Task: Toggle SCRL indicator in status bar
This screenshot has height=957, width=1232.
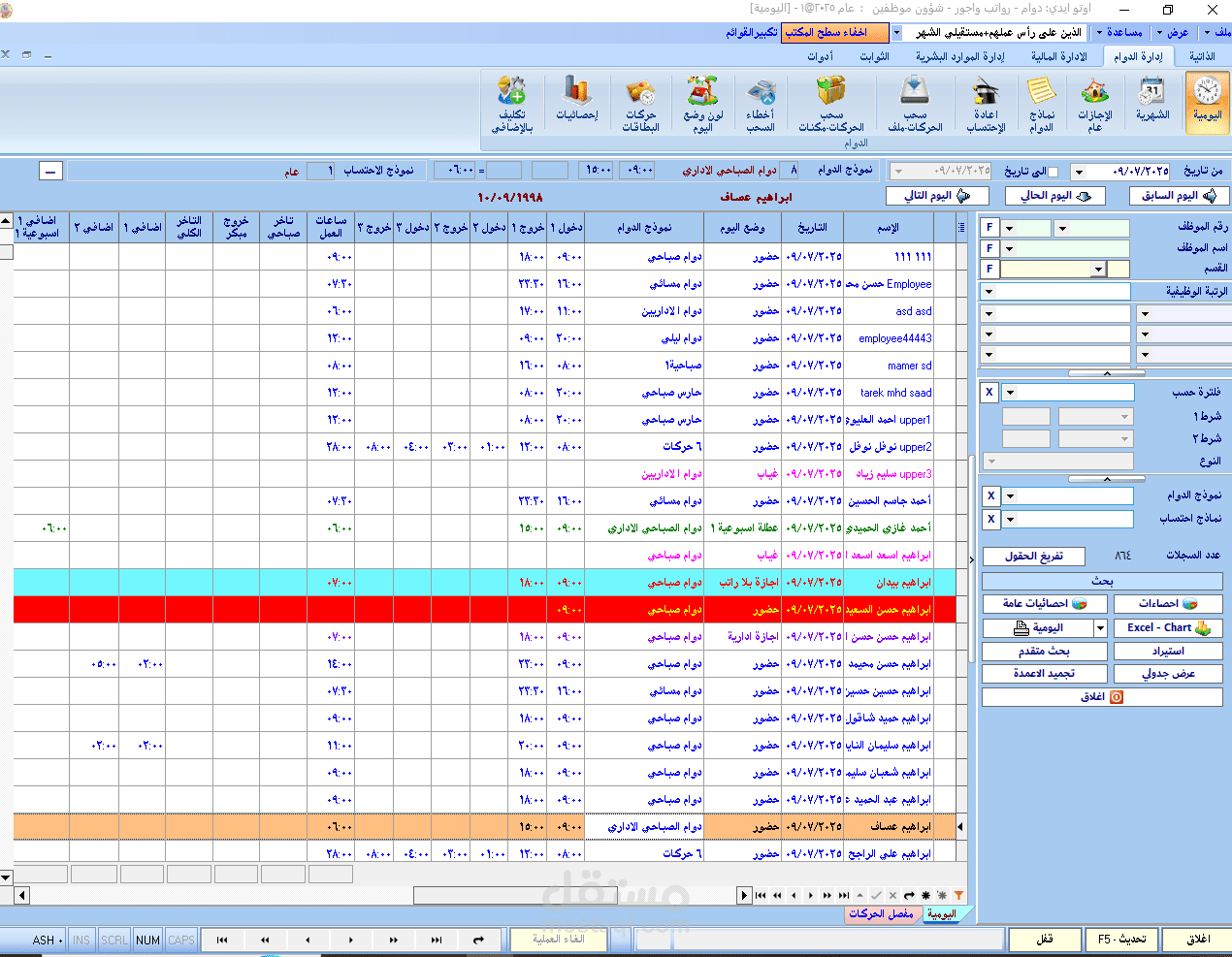Action: 114,940
